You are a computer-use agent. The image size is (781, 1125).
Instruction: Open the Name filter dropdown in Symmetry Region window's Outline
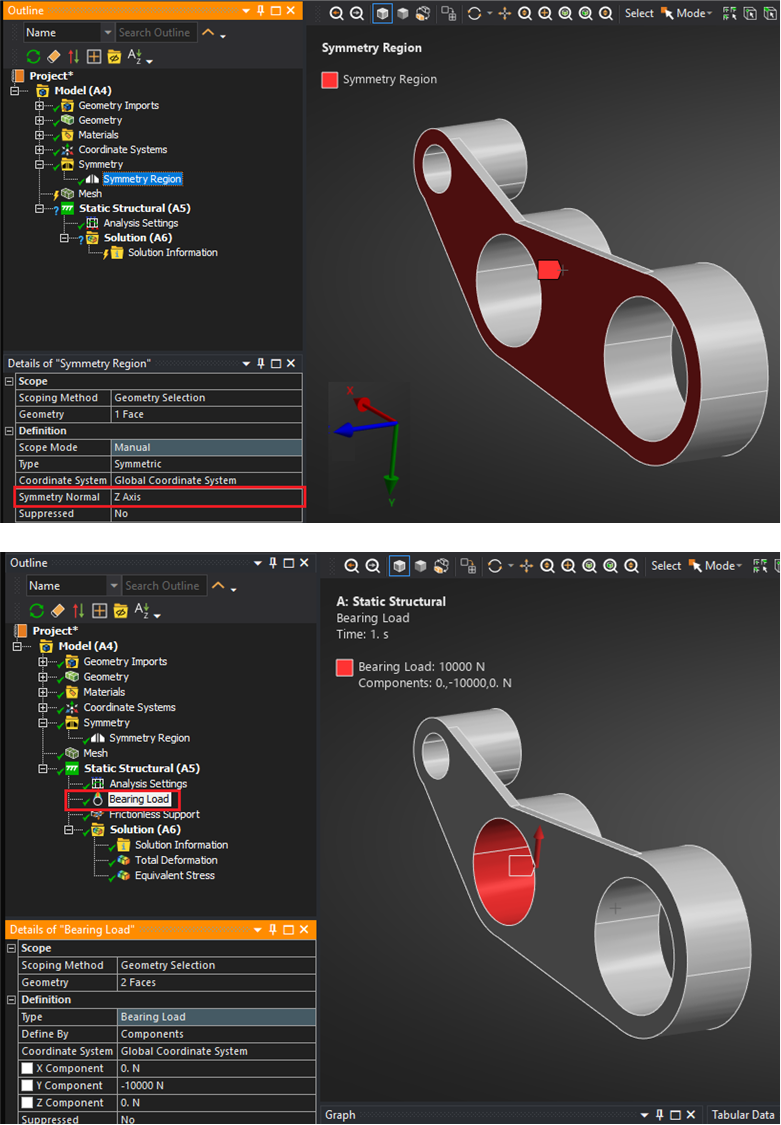(x=108, y=32)
